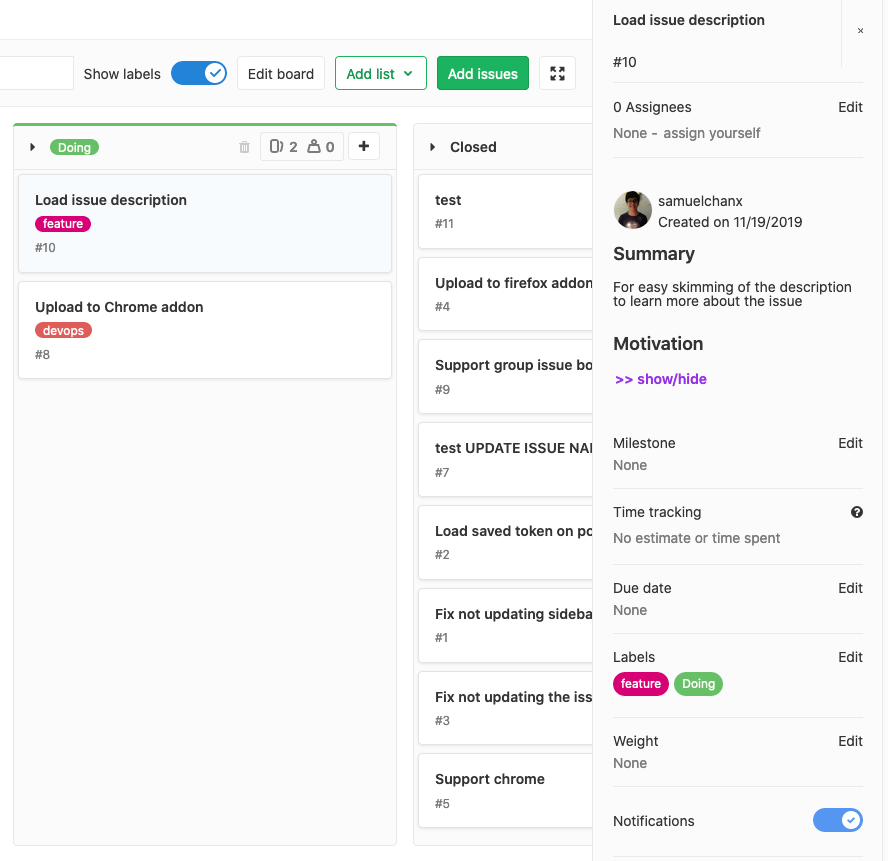Open the Add list dropdown

(x=381, y=73)
